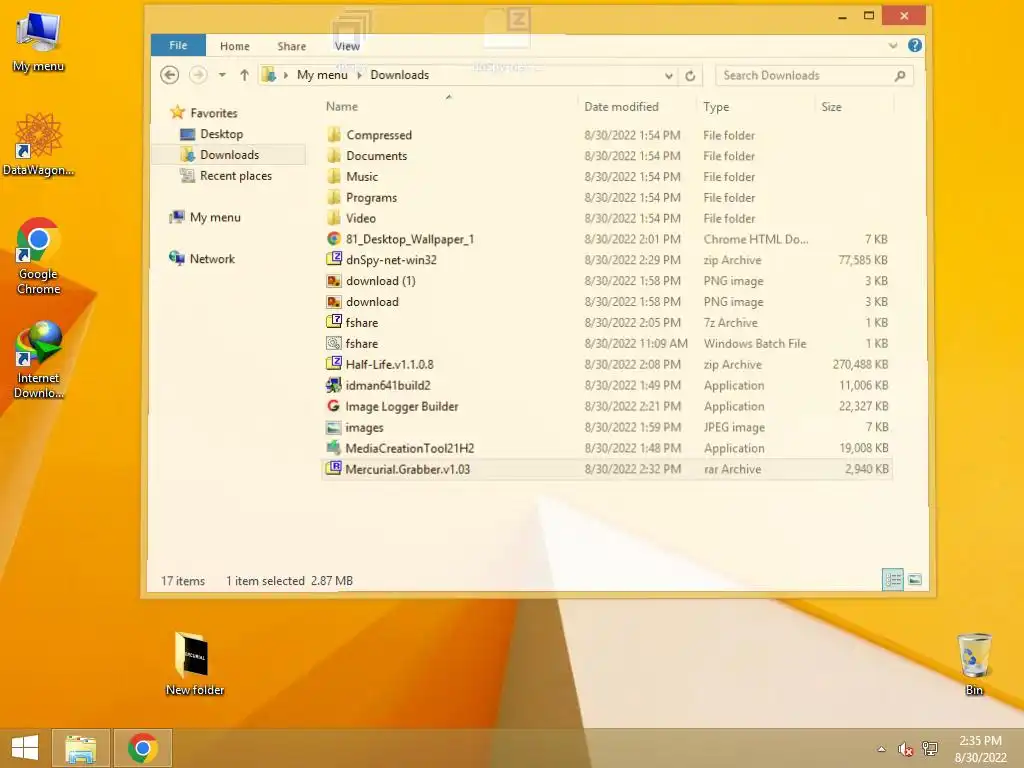Image resolution: width=1024 pixels, height=768 pixels.
Task: Click My menu in the address breadcrumb
Action: (322, 75)
